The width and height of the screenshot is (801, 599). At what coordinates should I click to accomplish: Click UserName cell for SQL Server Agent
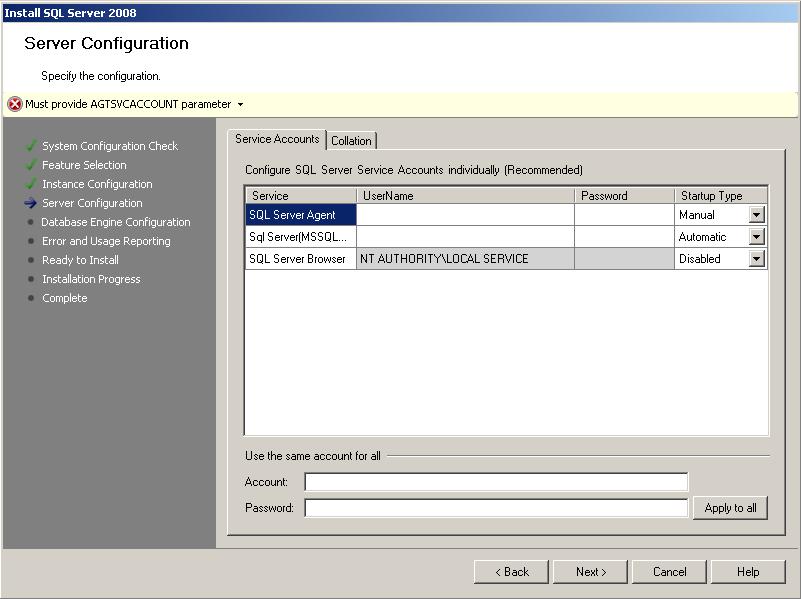coord(465,215)
